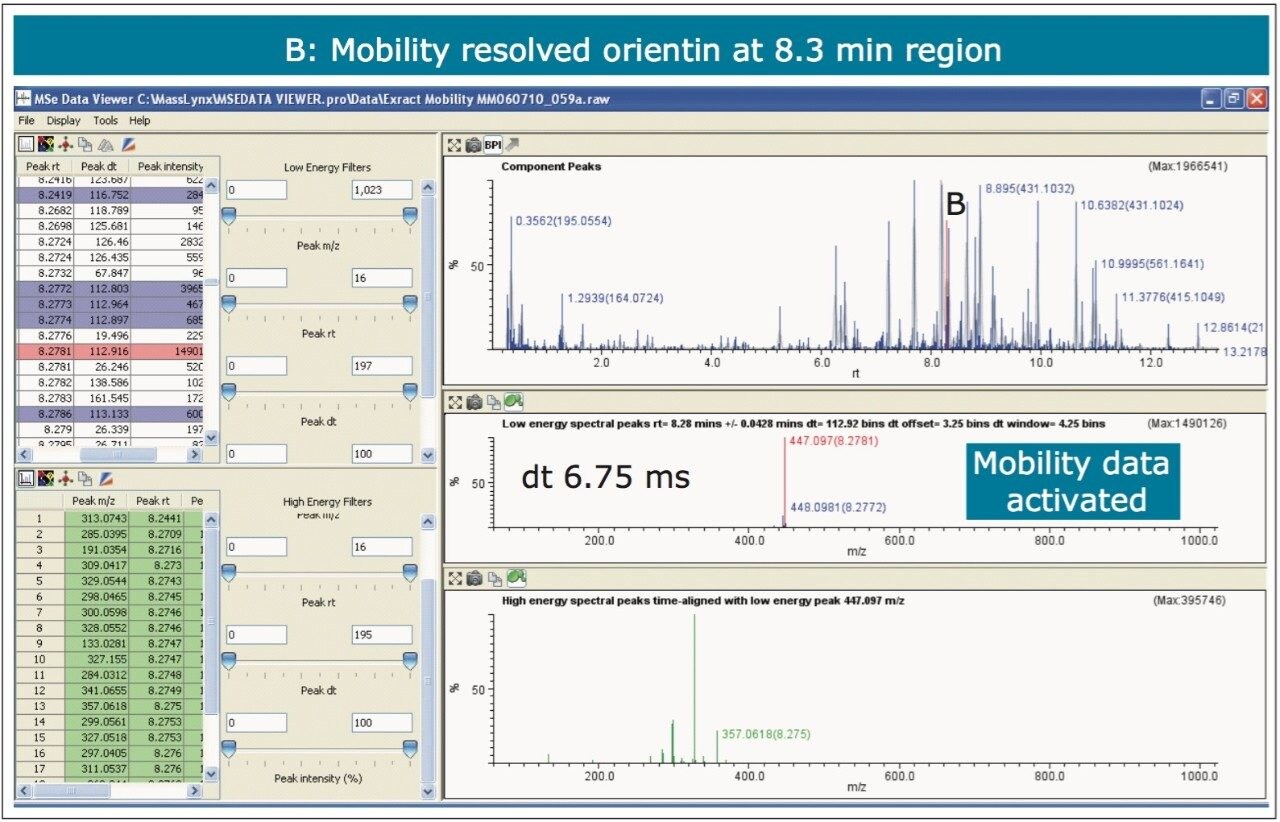The height and width of the screenshot is (822, 1280).
Task: Open the Tools menu
Action: pyautogui.click(x=106, y=120)
